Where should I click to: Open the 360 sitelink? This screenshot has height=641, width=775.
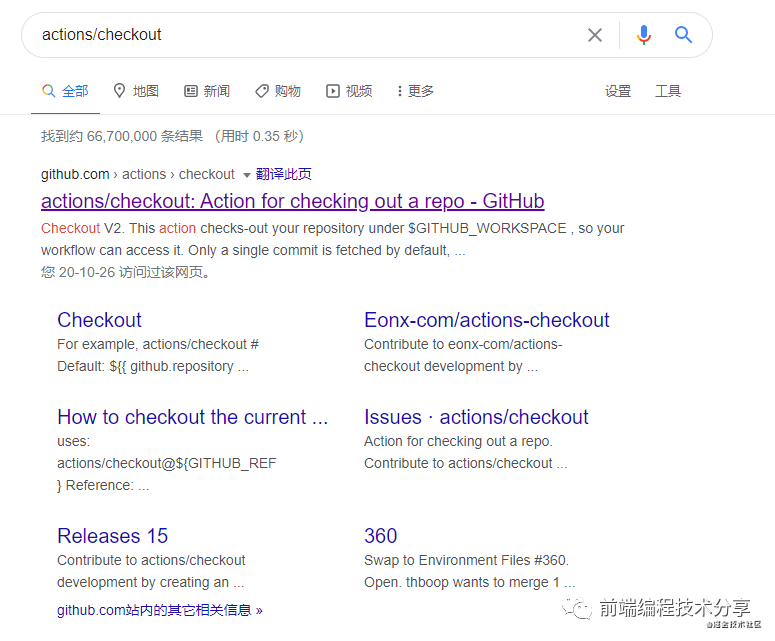[381, 536]
